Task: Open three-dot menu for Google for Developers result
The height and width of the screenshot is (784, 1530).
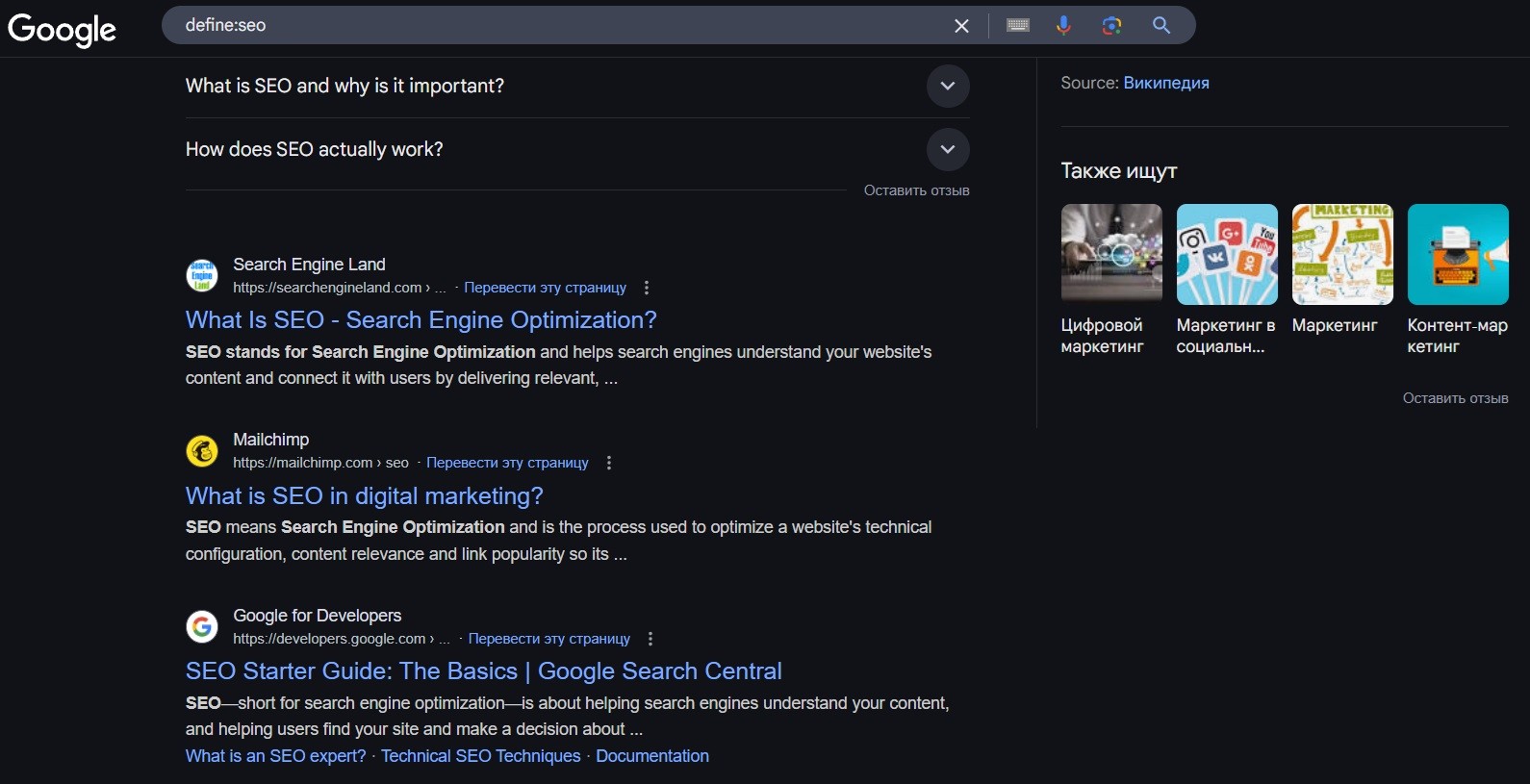Action: coord(650,639)
